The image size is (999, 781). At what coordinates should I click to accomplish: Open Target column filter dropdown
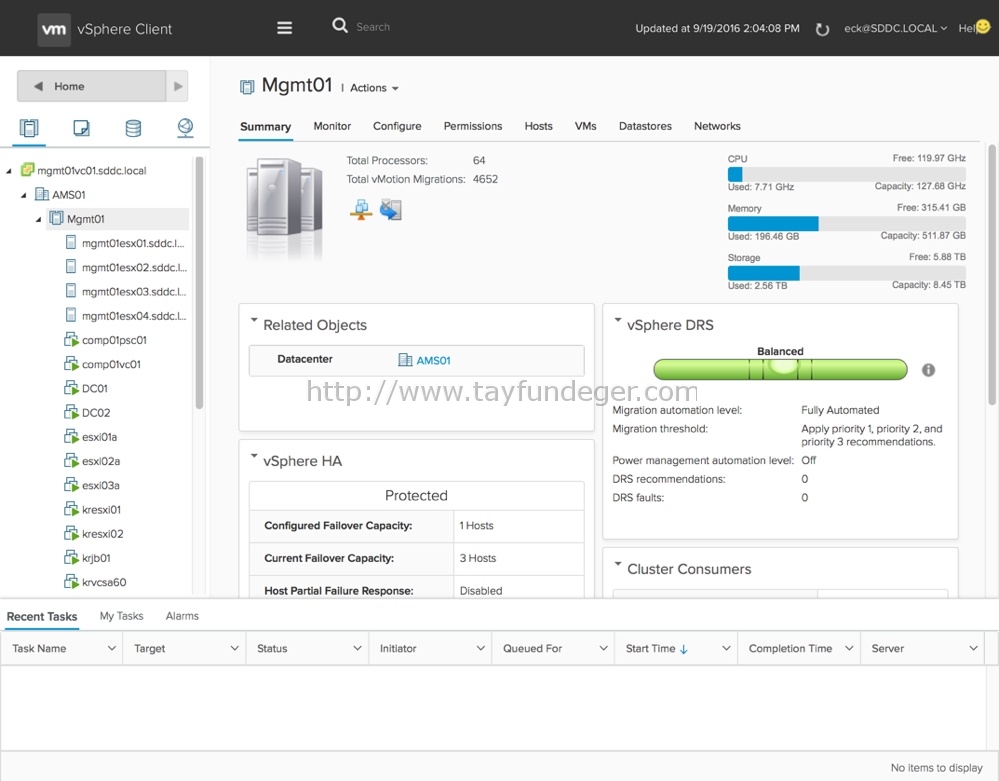pyautogui.click(x=234, y=648)
